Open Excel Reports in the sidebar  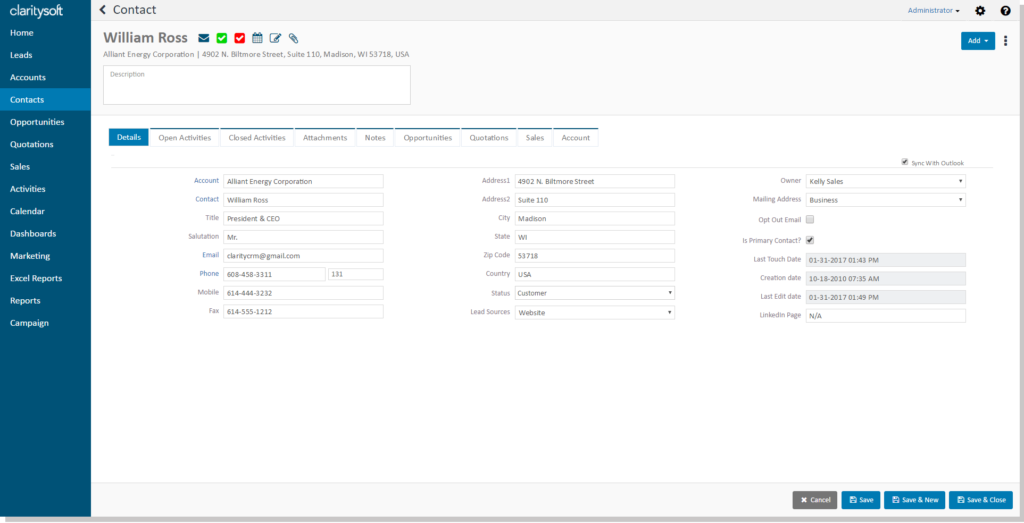[45, 278]
